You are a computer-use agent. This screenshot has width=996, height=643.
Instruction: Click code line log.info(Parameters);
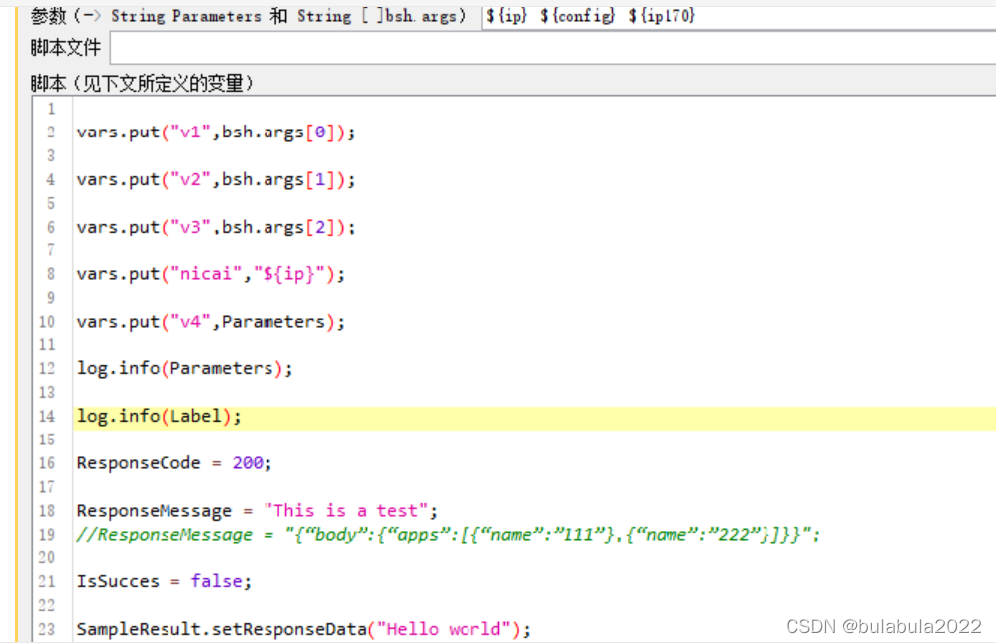pos(184,369)
